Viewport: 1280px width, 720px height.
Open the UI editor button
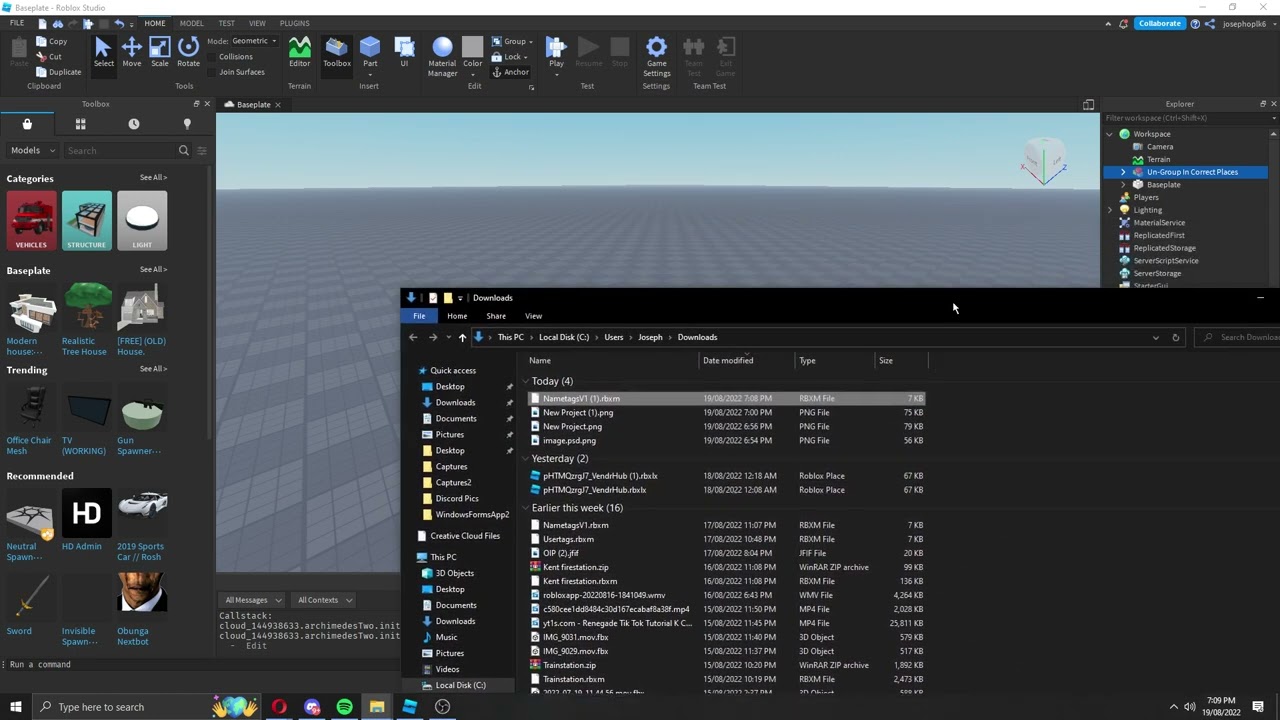click(404, 53)
